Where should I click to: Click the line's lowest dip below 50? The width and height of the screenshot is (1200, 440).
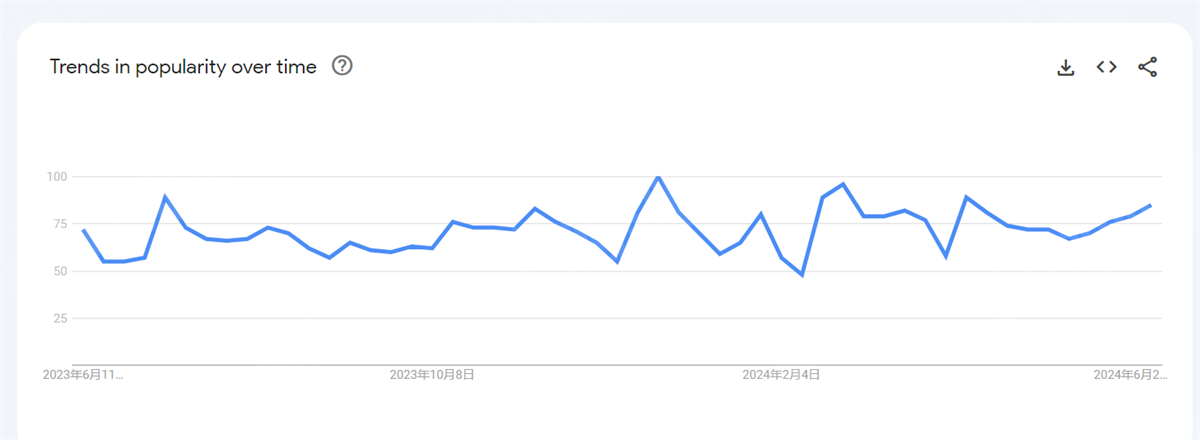pyautogui.click(x=802, y=274)
